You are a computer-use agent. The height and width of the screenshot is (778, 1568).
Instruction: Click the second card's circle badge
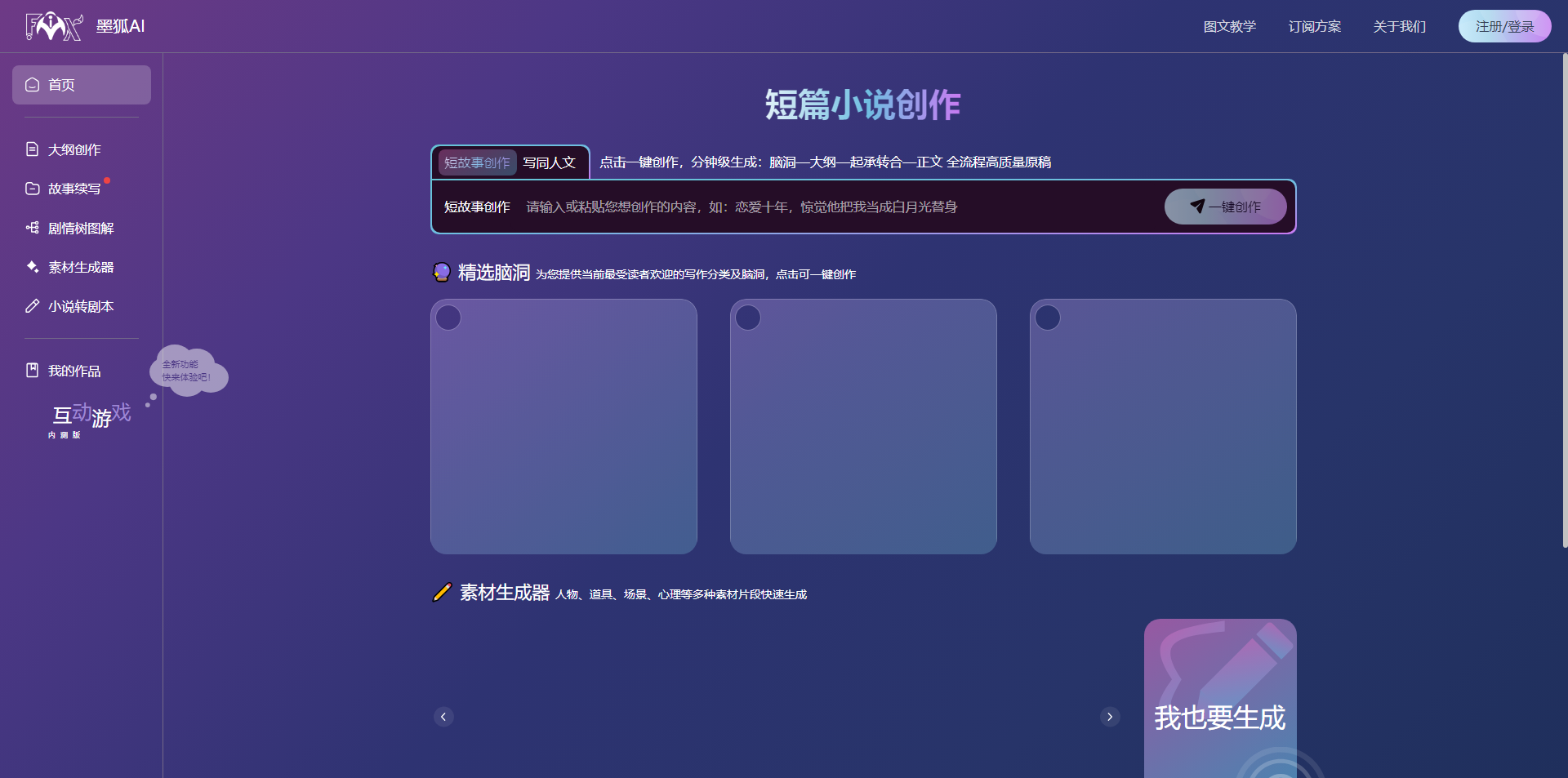pos(748,318)
